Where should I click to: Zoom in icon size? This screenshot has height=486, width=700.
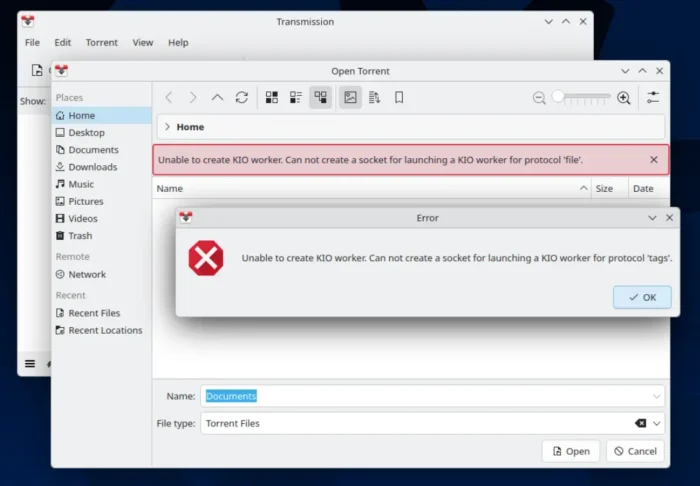click(x=624, y=98)
